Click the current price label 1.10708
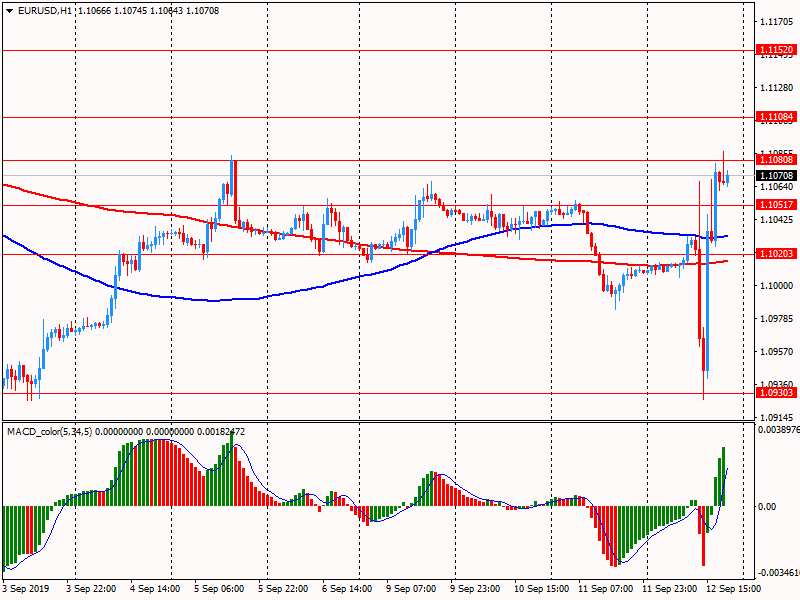Viewport: 800px width, 600px height. pyautogui.click(x=776, y=176)
